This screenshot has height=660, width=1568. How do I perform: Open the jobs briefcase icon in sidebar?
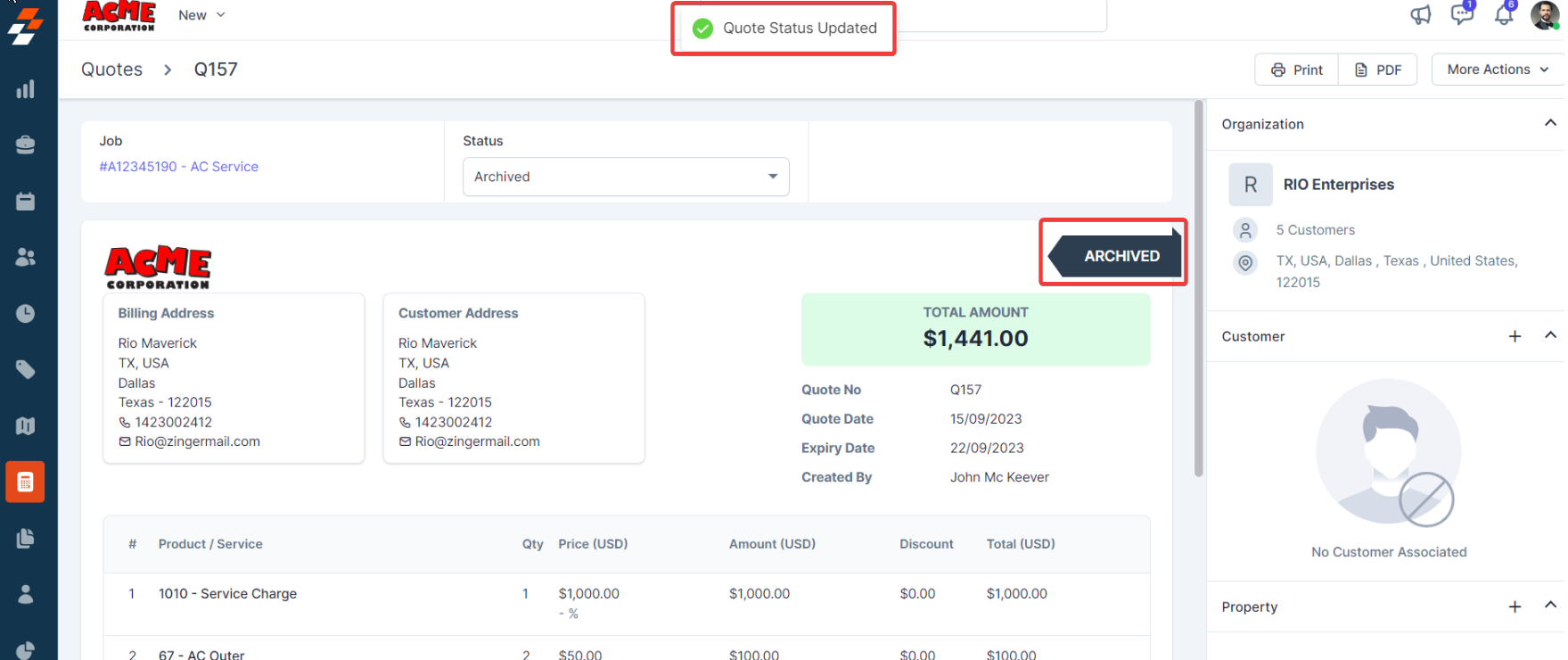tap(26, 144)
